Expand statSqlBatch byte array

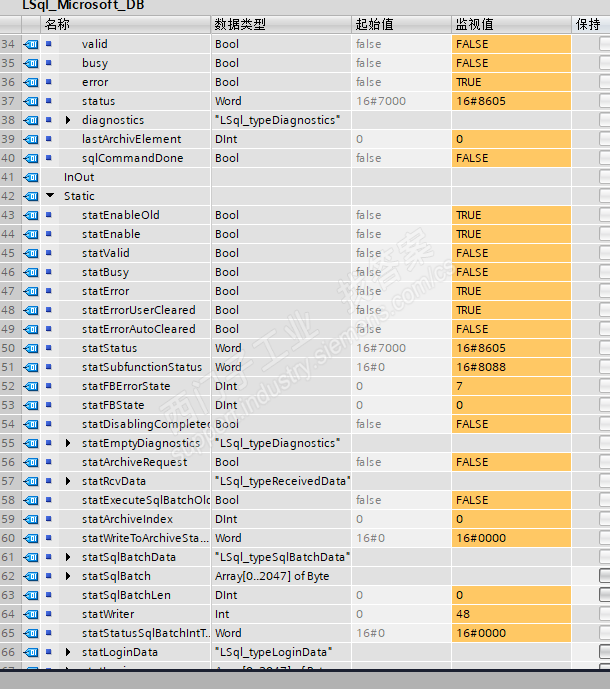[x=68, y=576]
